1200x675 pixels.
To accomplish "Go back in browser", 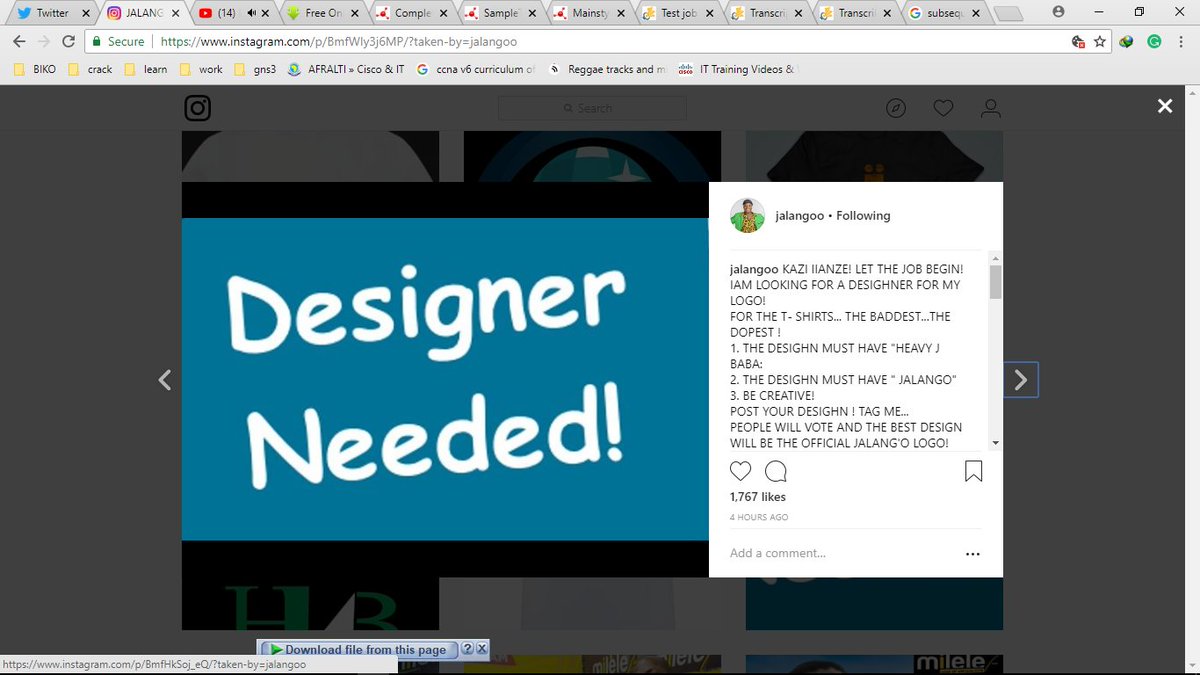I will (x=19, y=41).
